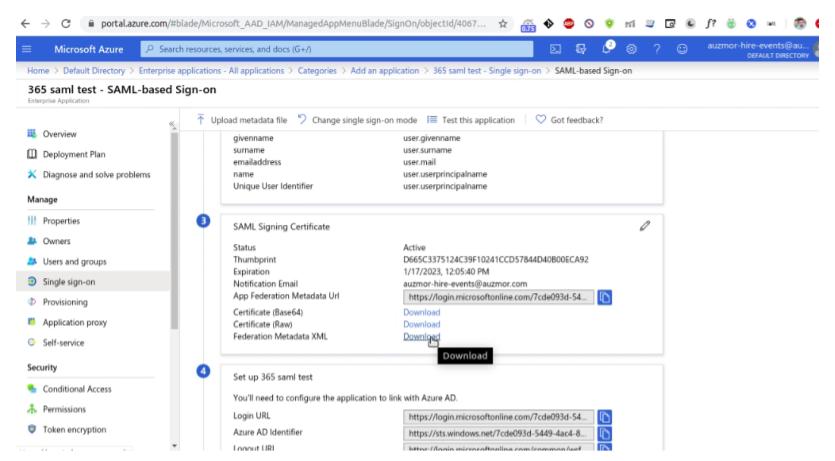The width and height of the screenshot is (835, 461).
Task: Go to Default Directory breadcrumb
Action: (94, 70)
